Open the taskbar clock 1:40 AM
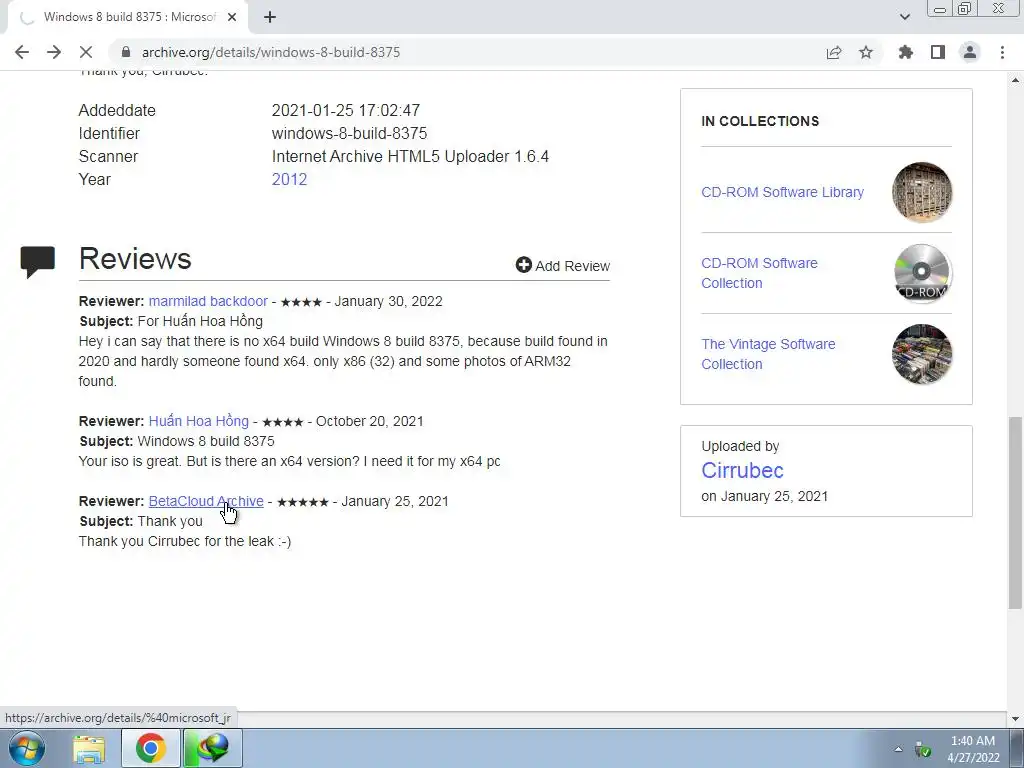Image resolution: width=1024 pixels, height=768 pixels. pos(973,749)
